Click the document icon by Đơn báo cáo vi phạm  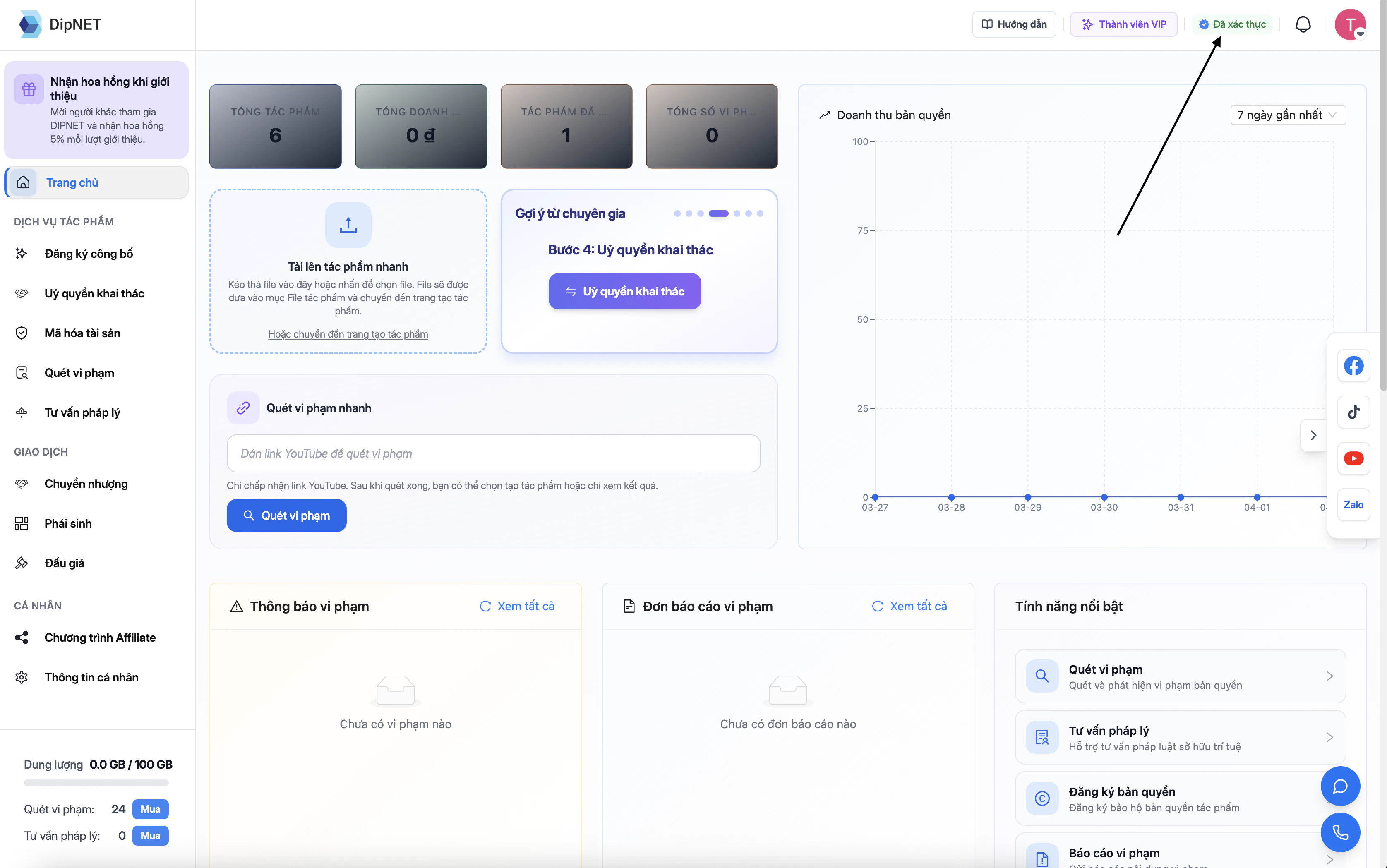pyautogui.click(x=629, y=606)
